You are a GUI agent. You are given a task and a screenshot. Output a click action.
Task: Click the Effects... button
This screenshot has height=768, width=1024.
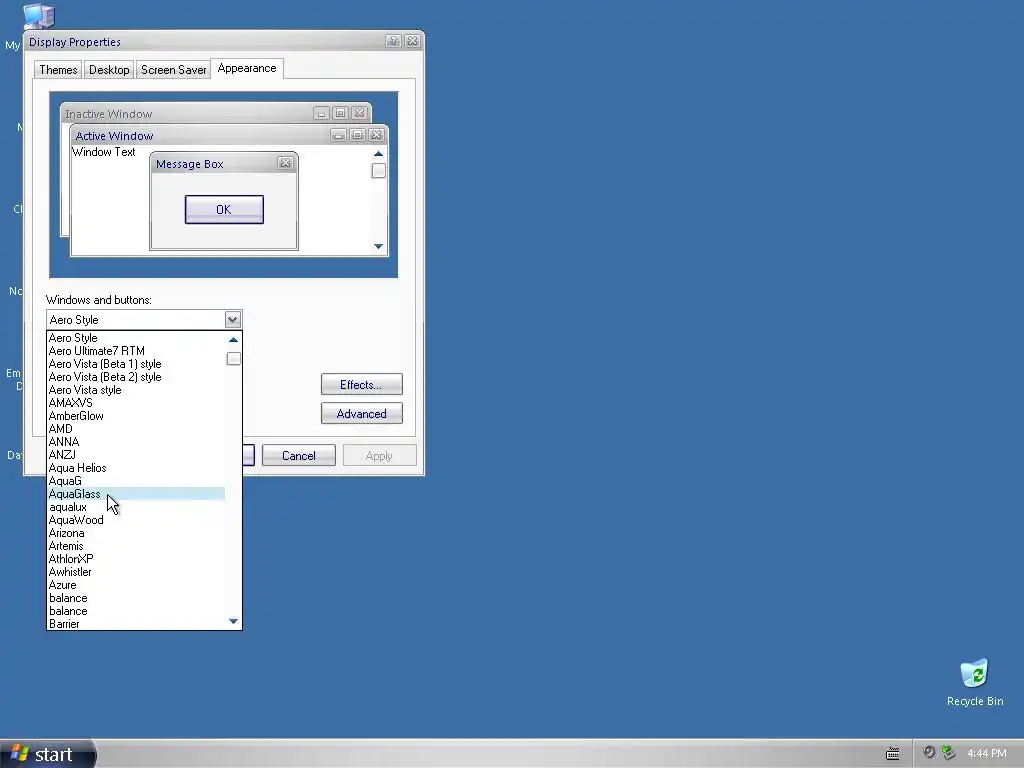click(x=361, y=385)
